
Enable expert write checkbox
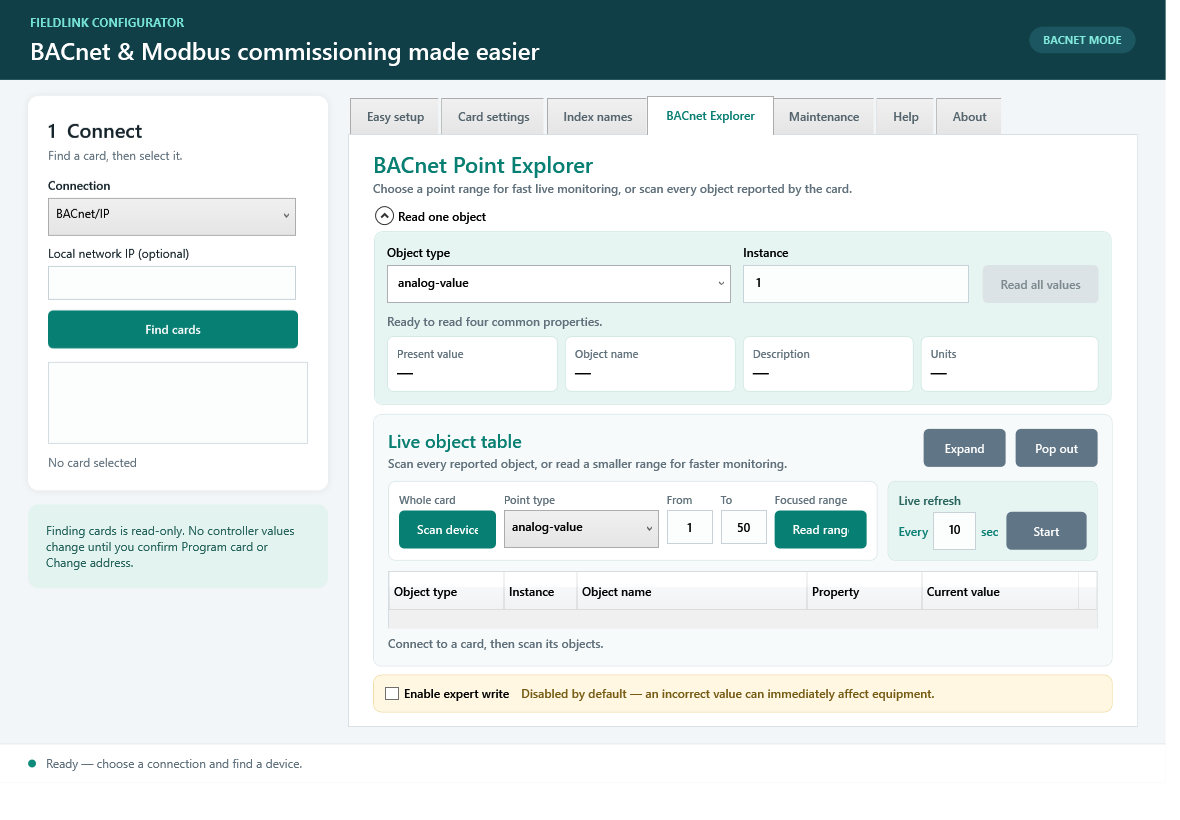point(392,694)
